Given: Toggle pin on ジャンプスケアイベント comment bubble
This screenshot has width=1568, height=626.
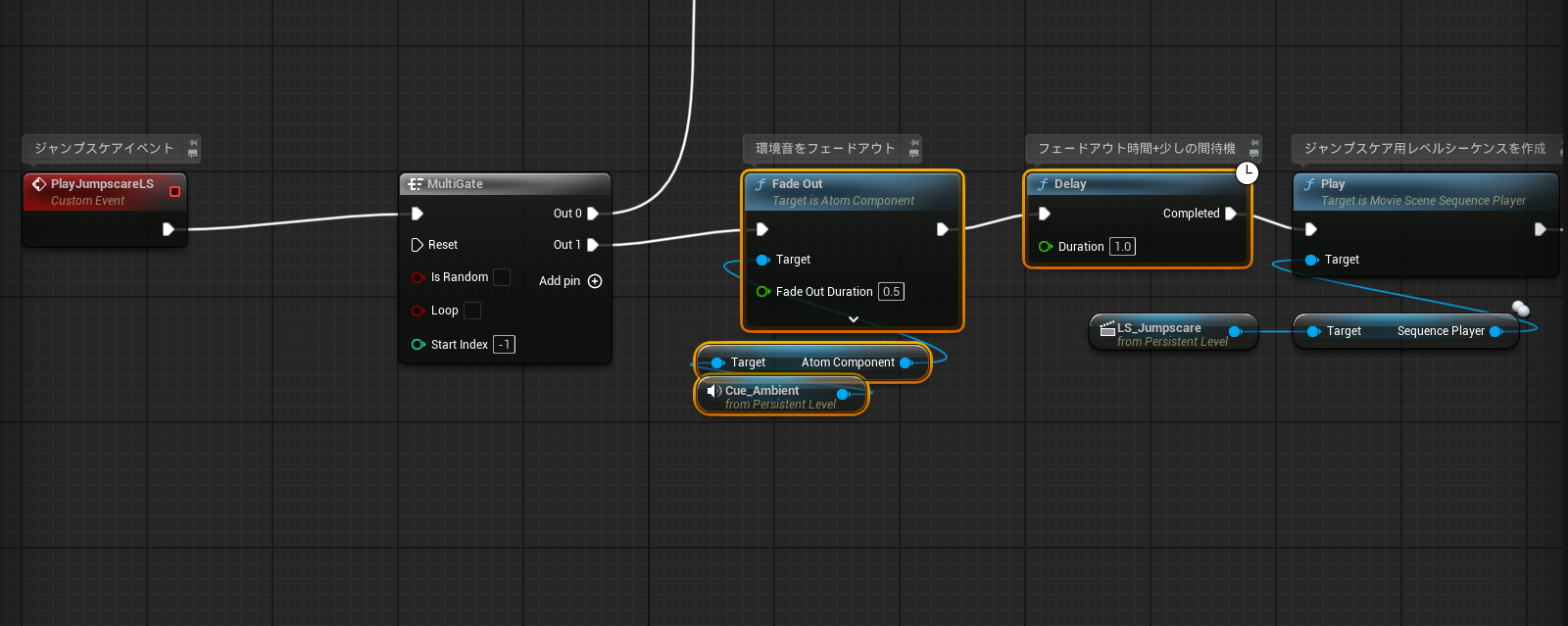Looking at the screenshot, I should coord(193,143).
